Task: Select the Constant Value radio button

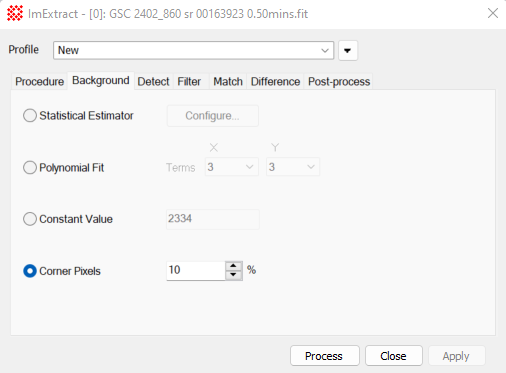Action: point(30,219)
